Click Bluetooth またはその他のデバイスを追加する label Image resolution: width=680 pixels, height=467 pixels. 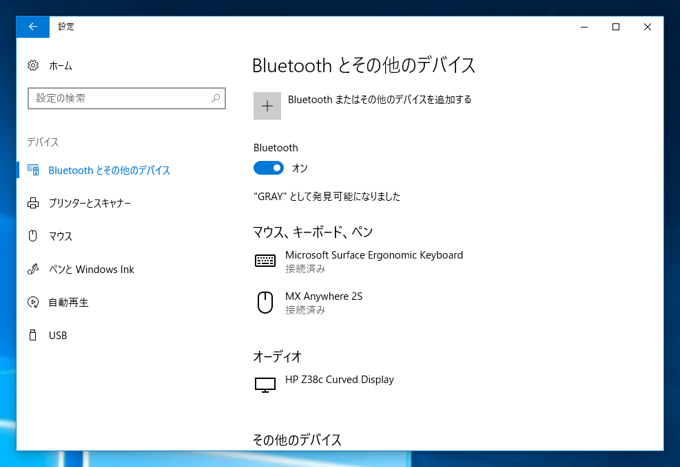(379, 100)
